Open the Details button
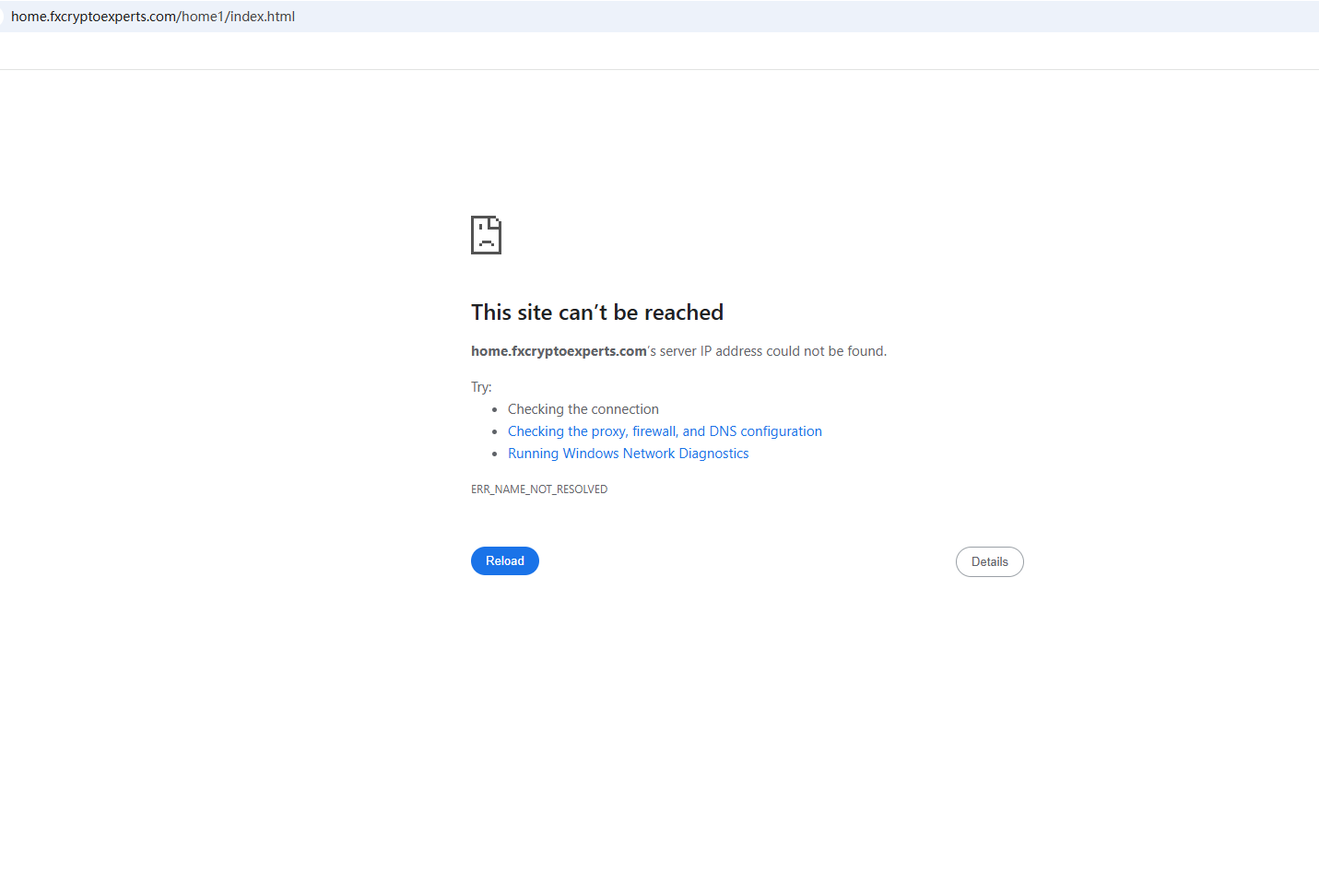The width and height of the screenshot is (1319, 896). coord(989,561)
